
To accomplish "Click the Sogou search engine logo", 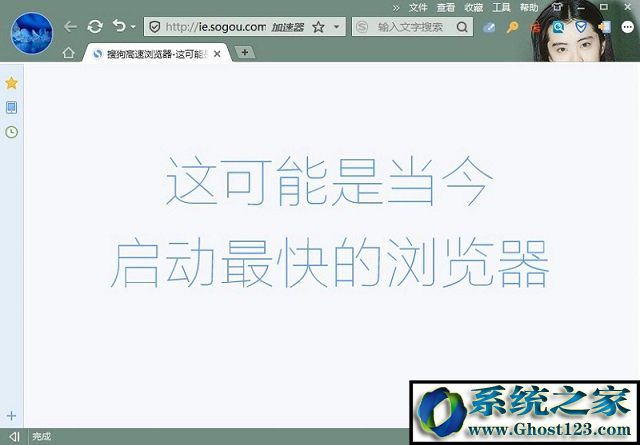I will (x=362, y=27).
